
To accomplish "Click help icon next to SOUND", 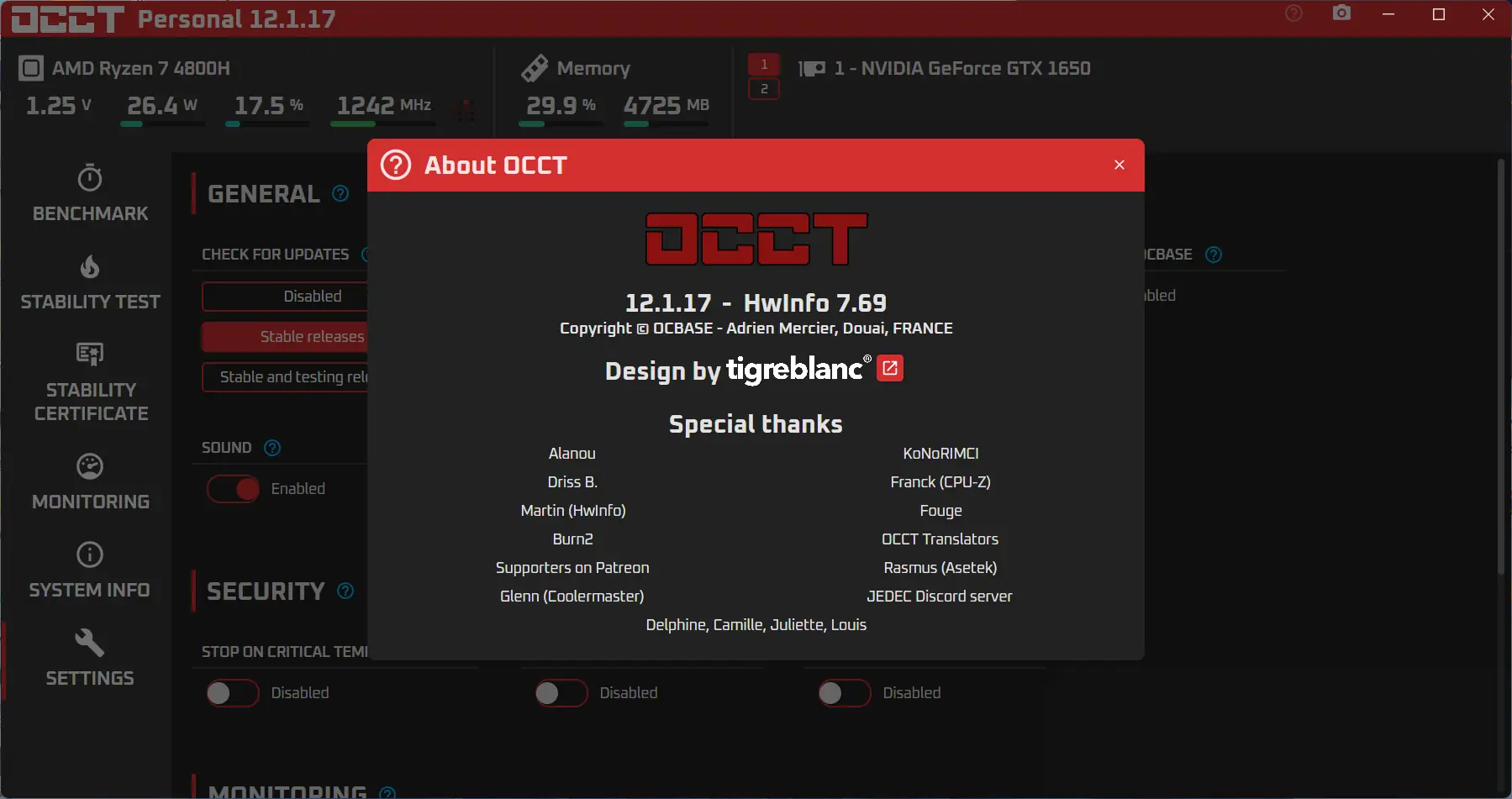I will click(x=272, y=448).
